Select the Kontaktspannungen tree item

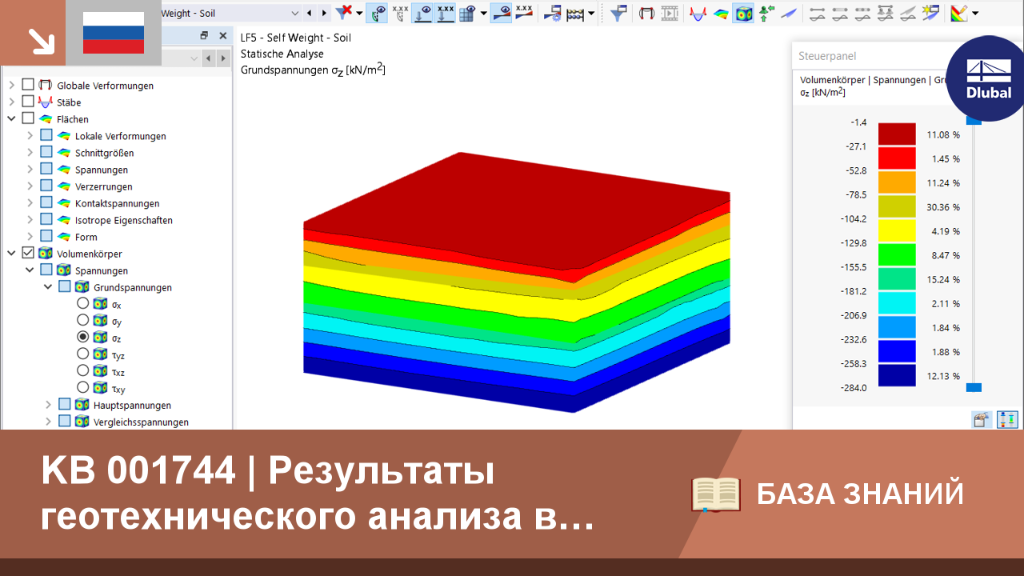117,203
